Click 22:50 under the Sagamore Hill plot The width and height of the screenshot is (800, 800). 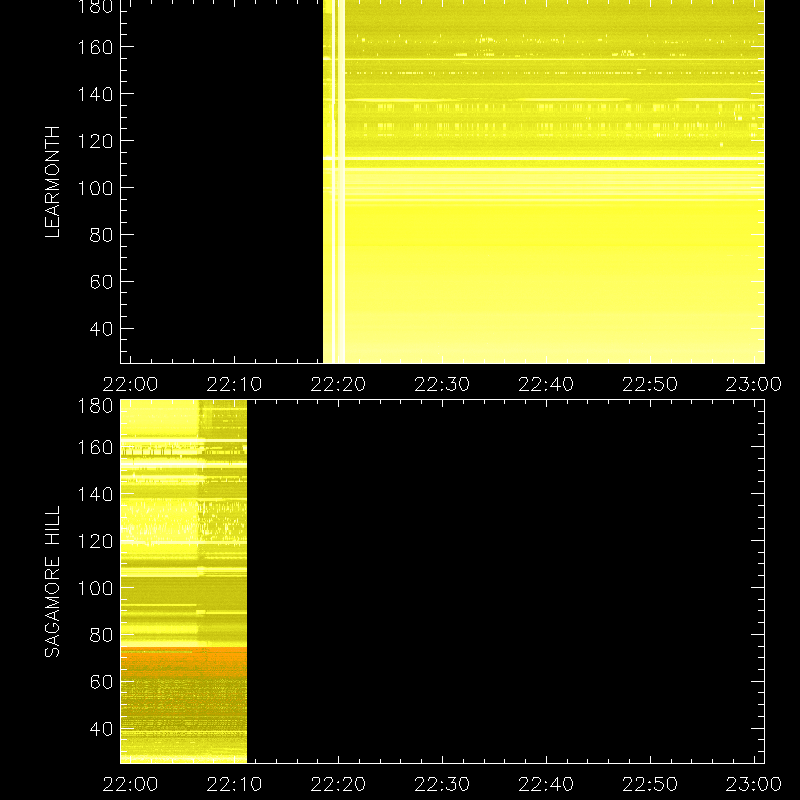(650, 784)
